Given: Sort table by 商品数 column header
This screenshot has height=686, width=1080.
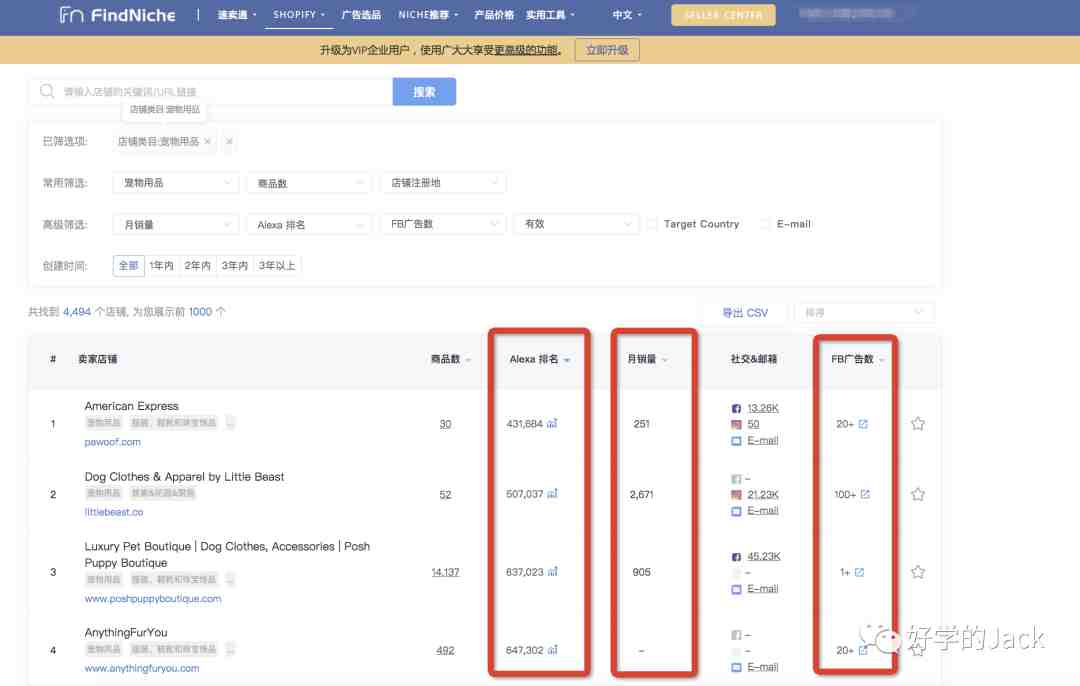Looking at the screenshot, I should pyautogui.click(x=450, y=359).
